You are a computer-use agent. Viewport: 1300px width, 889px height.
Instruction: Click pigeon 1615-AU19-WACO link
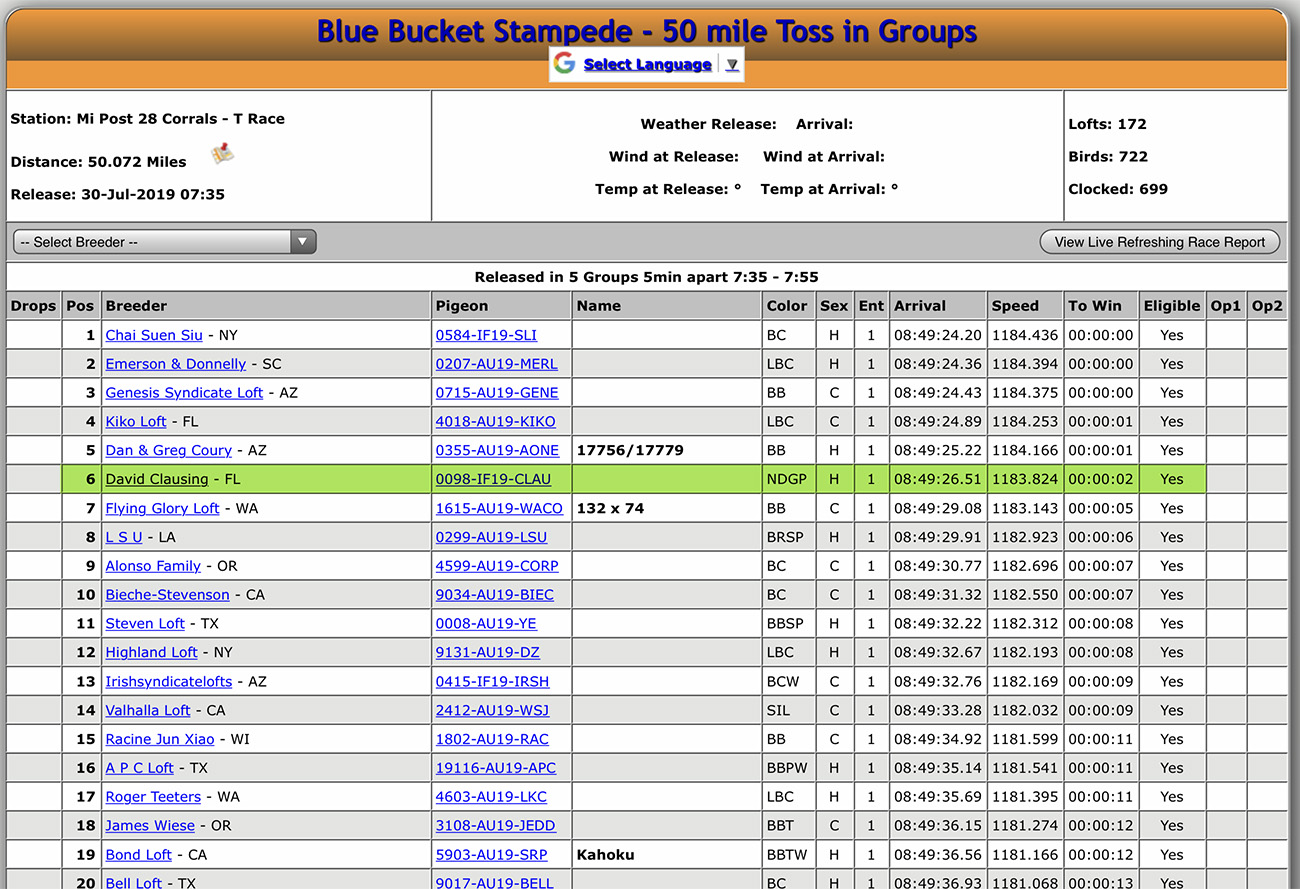tap(499, 508)
